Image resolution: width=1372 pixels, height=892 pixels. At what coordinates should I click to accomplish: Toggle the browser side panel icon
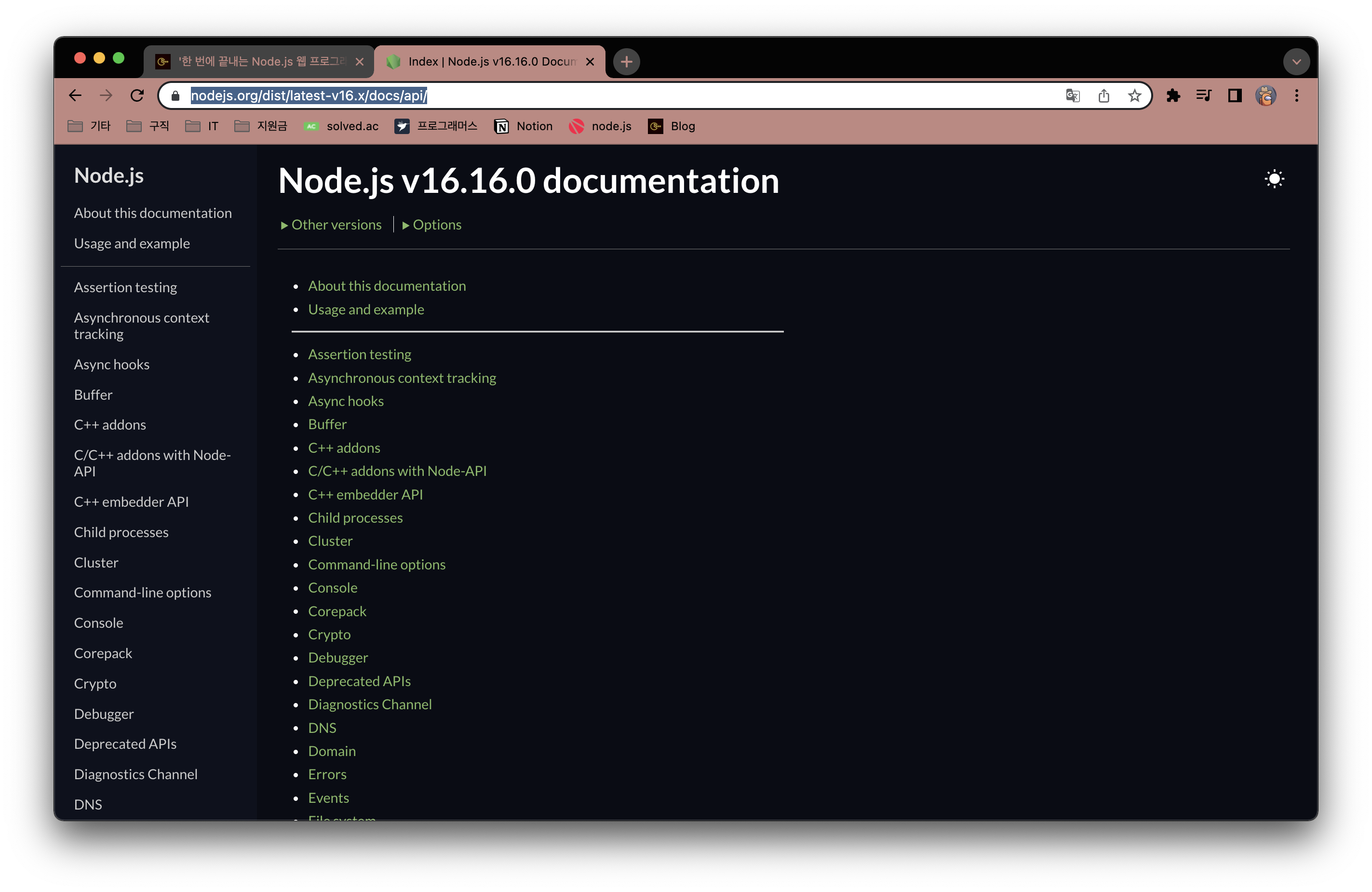(1235, 96)
